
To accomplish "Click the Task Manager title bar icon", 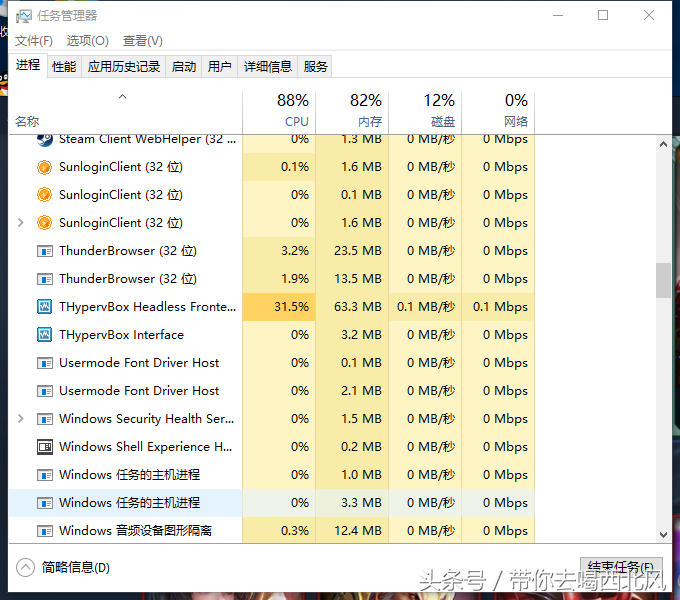I will point(23,16).
